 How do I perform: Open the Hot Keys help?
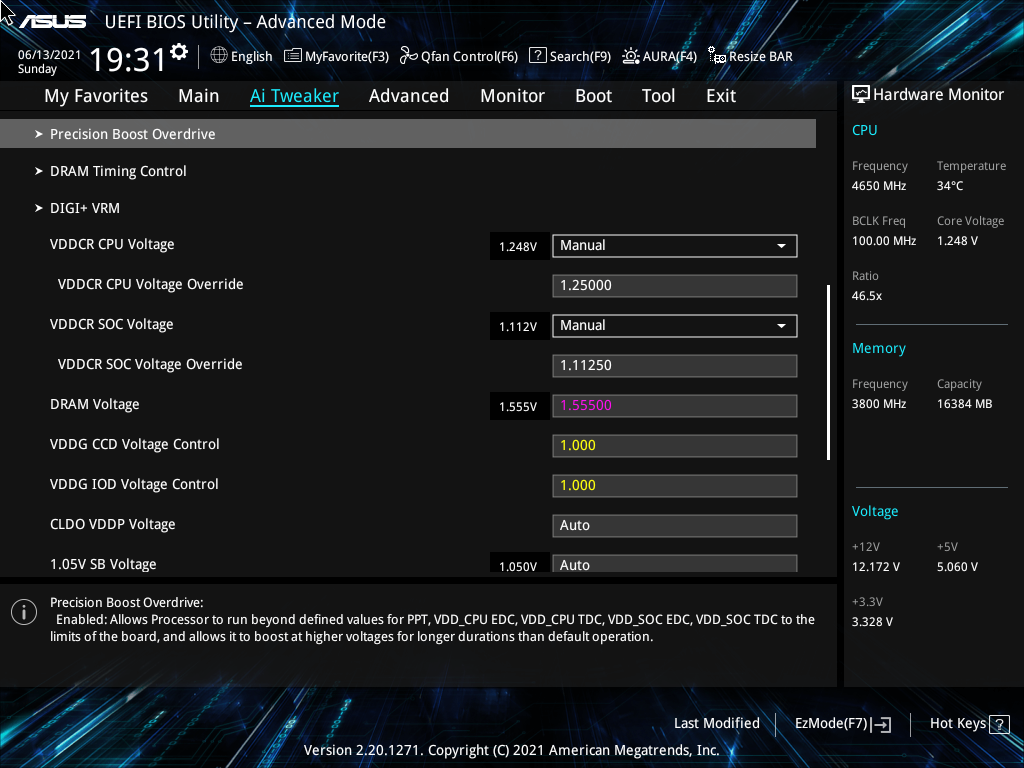tap(969, 724)
